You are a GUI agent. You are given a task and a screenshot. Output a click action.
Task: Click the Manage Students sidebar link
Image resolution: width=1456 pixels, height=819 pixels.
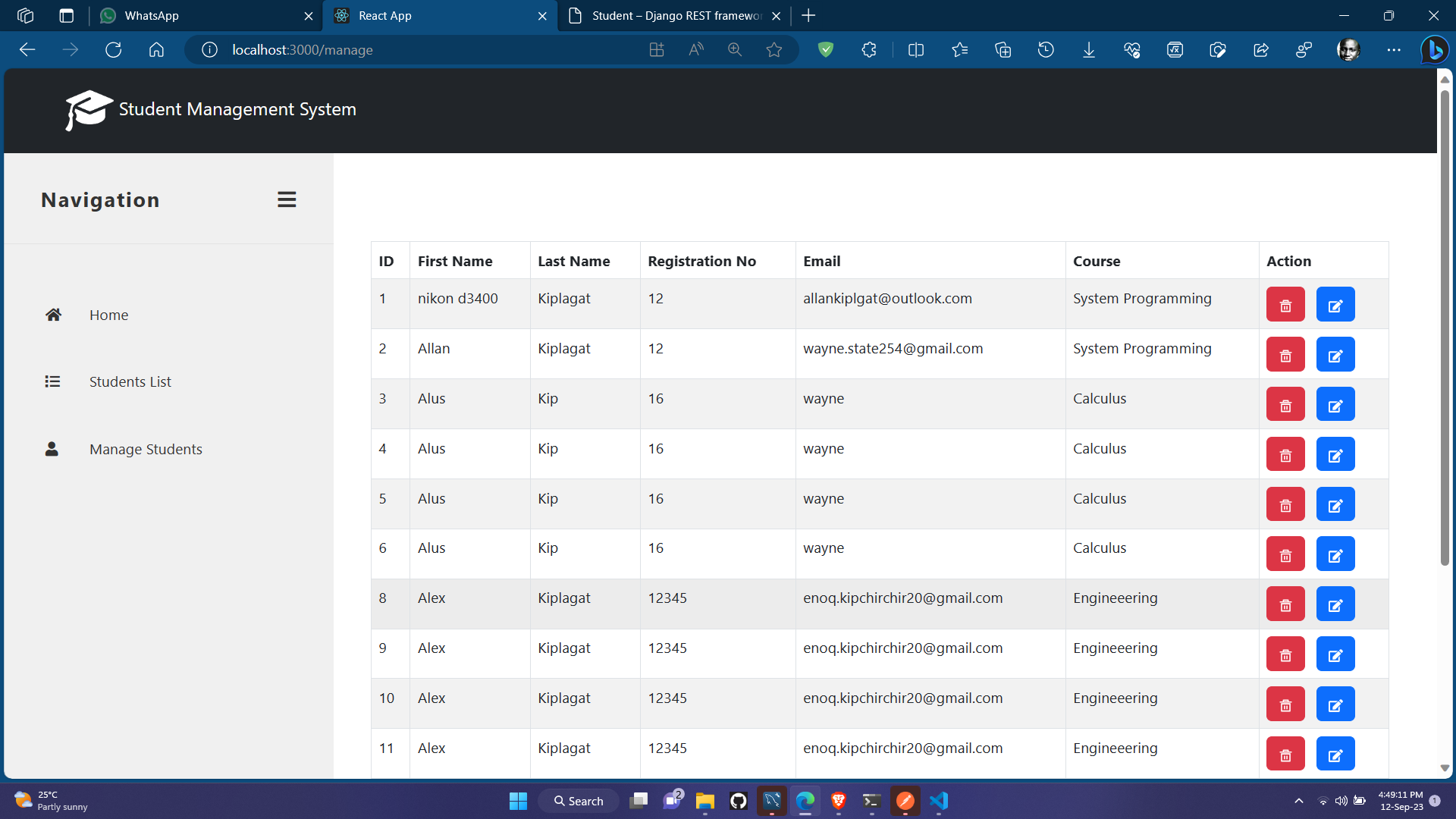(x=146, y=449)
